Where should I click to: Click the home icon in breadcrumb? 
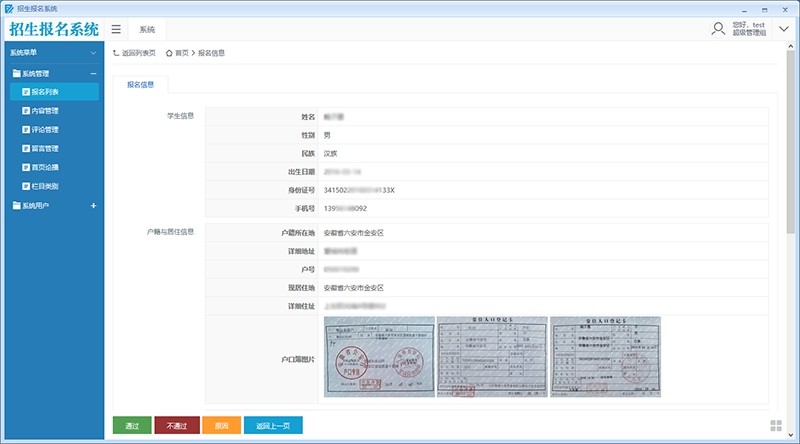pos(169,53)
